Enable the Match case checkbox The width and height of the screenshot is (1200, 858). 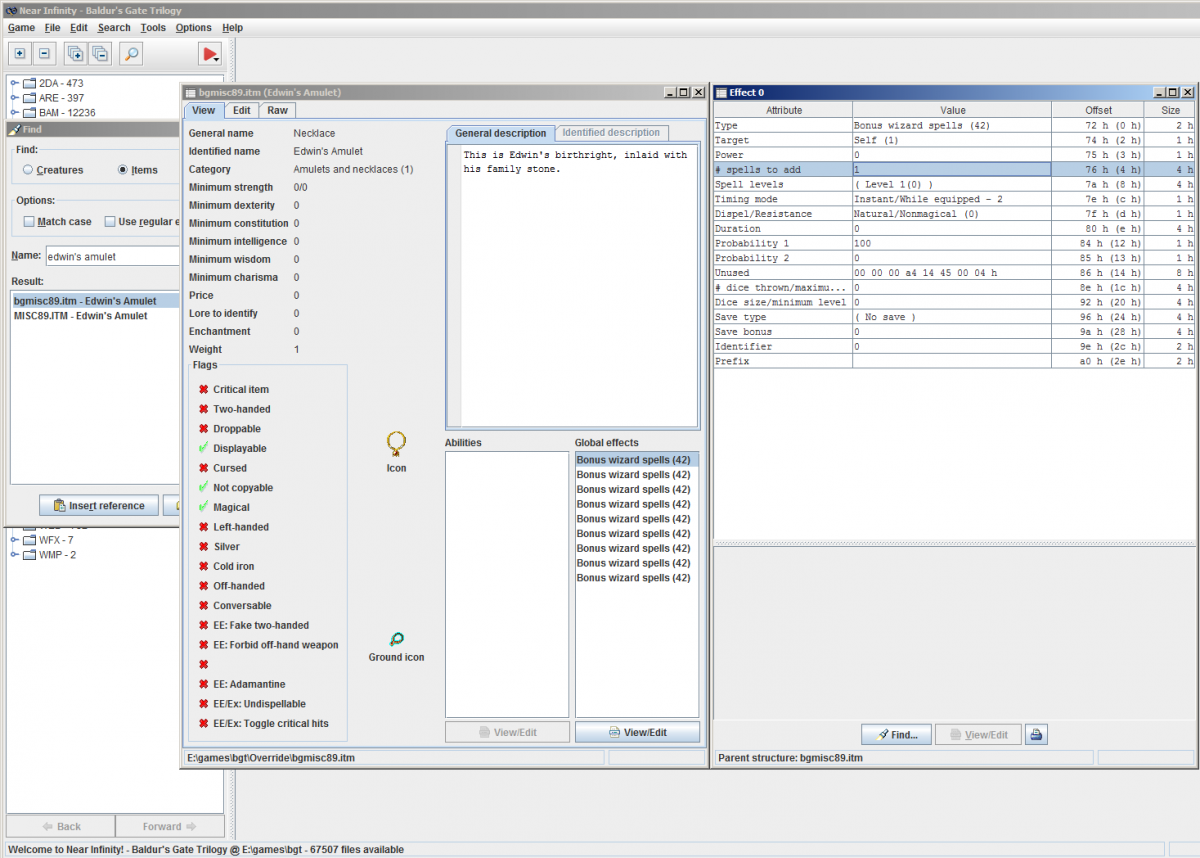[x=29, y=222]
